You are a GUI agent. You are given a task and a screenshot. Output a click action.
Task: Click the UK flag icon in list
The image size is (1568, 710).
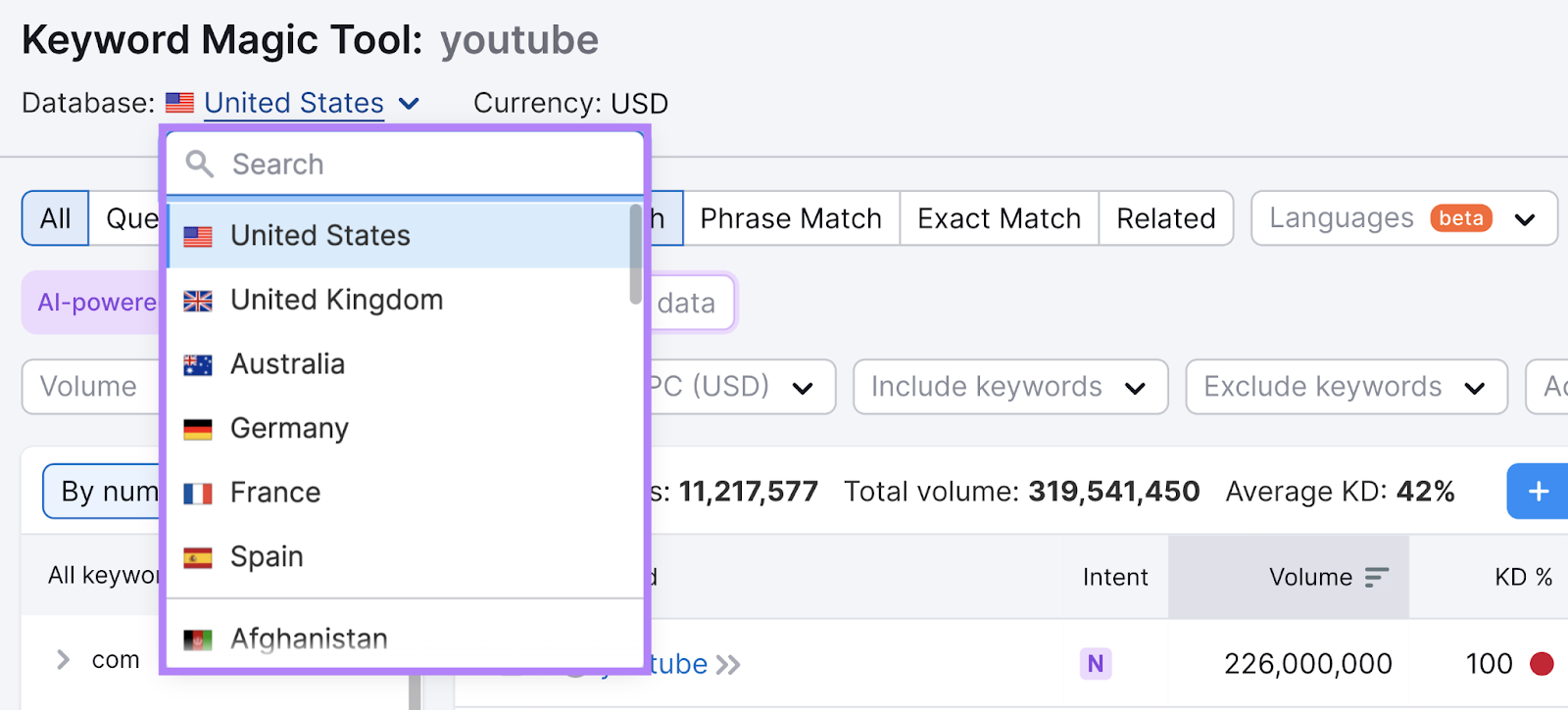pyautogui.click(x=198, y=301)
